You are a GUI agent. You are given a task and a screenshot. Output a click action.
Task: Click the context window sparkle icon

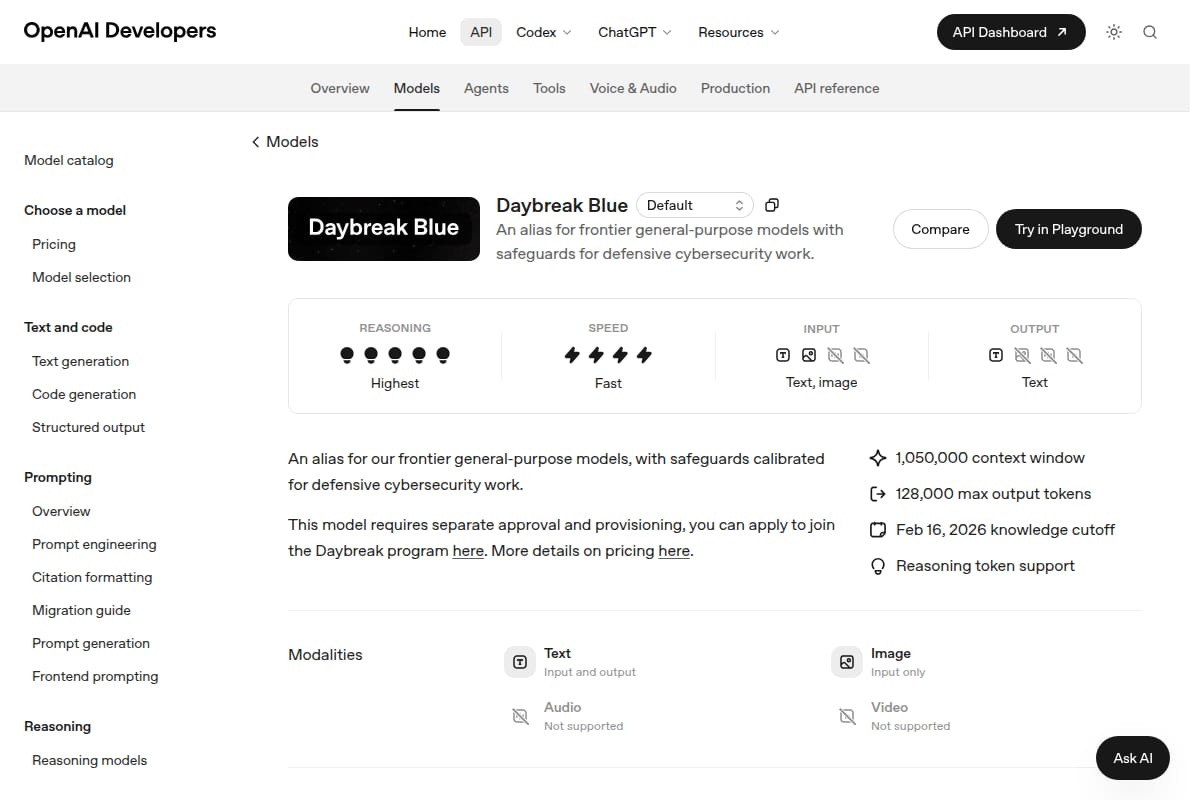[878, 458]
